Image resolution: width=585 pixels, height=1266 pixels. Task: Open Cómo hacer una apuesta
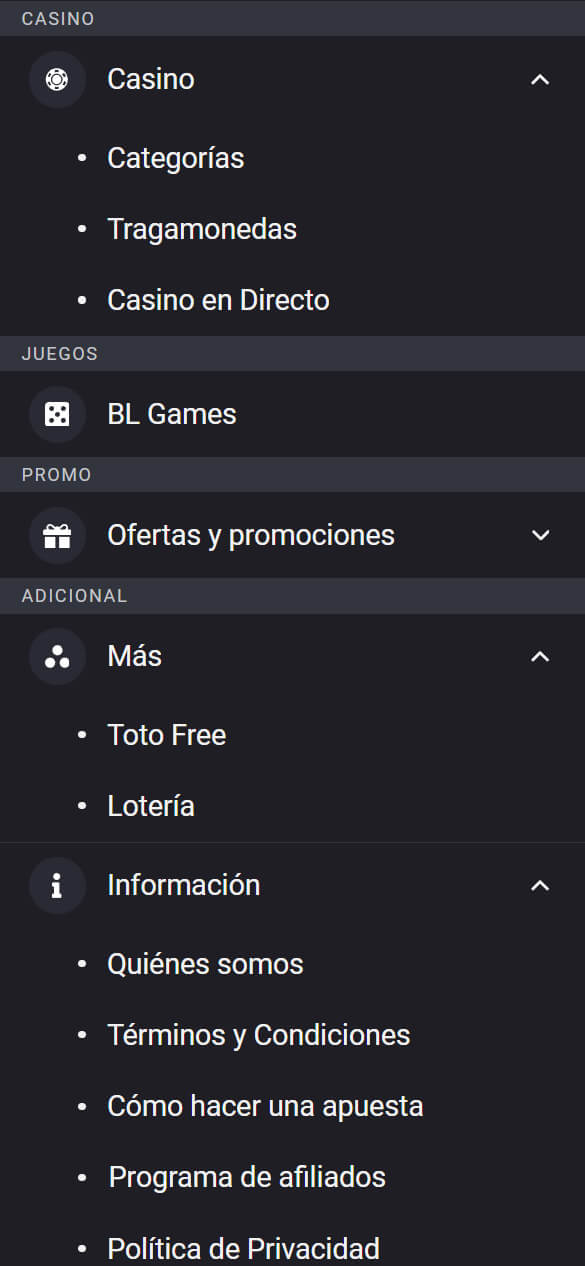pos(265,1106)
